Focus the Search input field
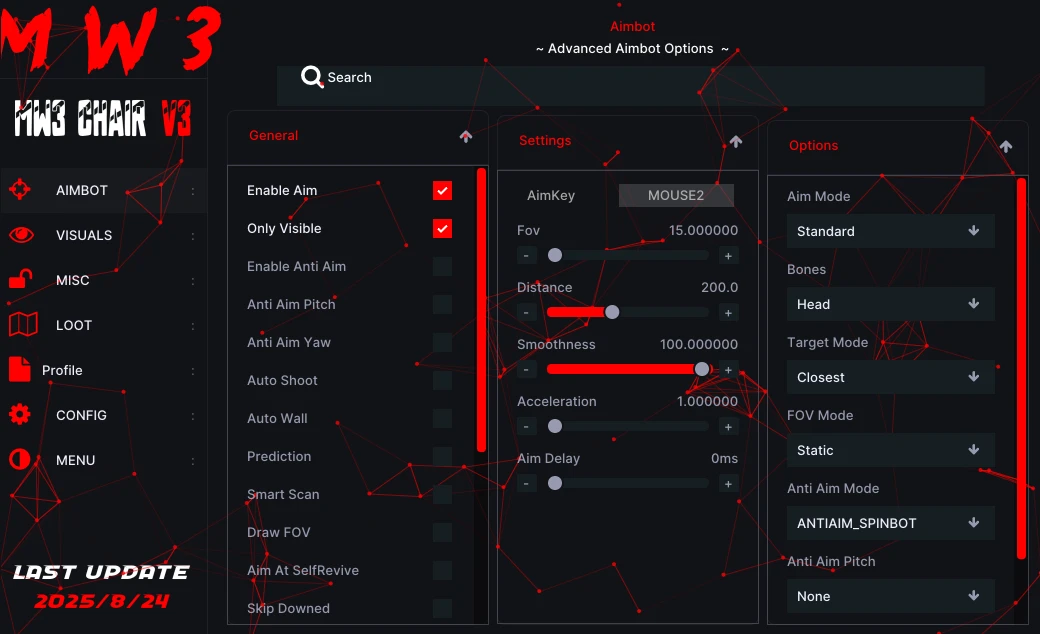The height and width of the screenshot is (634, 1040). pos(631,86)
